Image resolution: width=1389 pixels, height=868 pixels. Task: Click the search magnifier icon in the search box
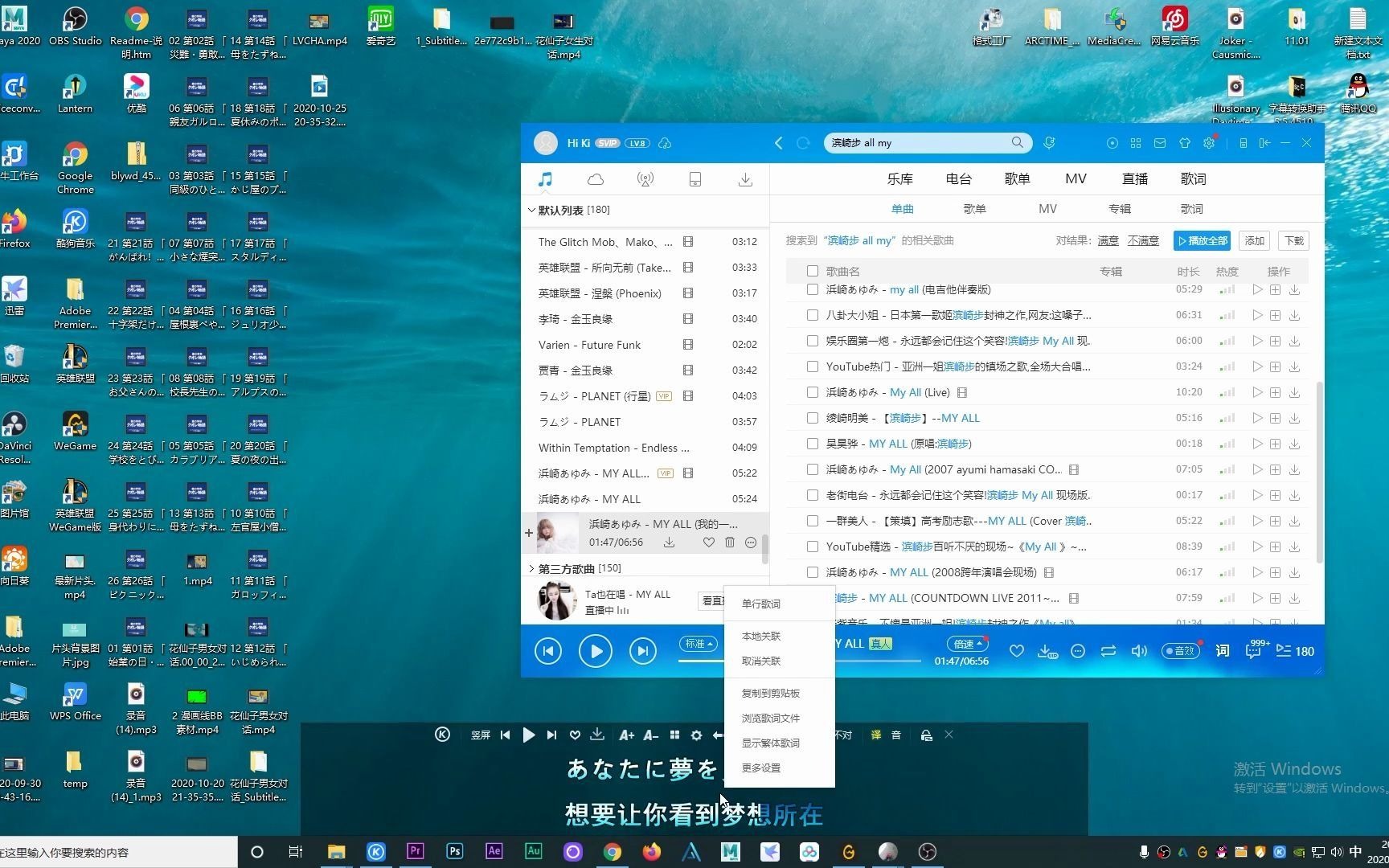[x=1018, y=142]
